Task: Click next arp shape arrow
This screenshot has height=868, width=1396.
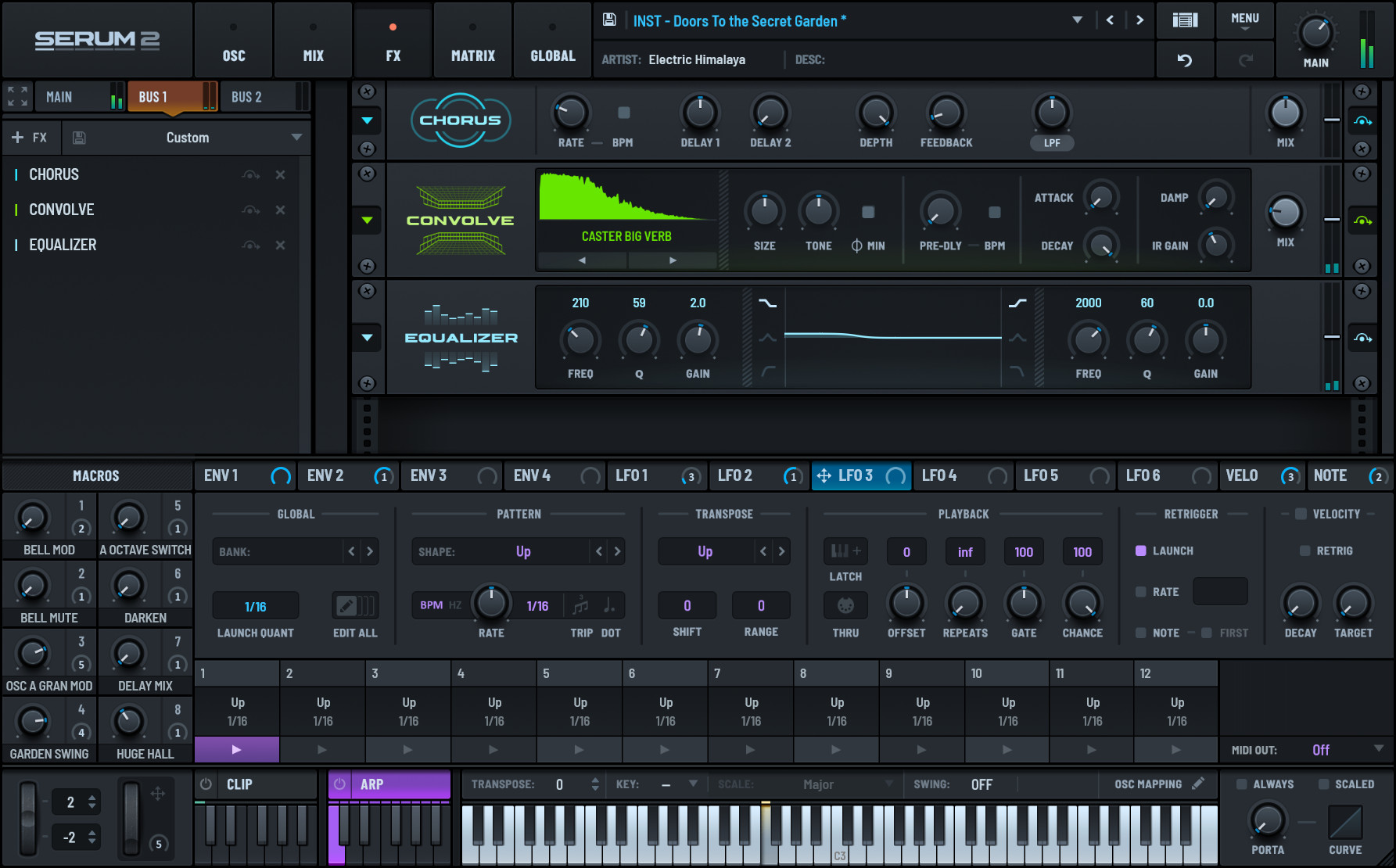Action: click(x=617, y=551)
